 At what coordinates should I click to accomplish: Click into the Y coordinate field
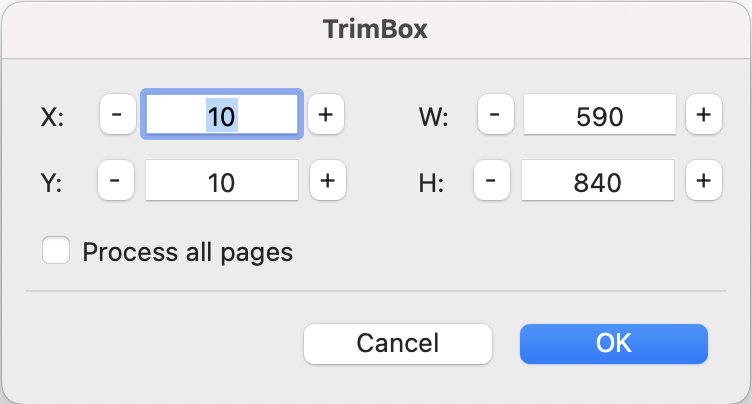pyautogui.click(x=221, y=182)
